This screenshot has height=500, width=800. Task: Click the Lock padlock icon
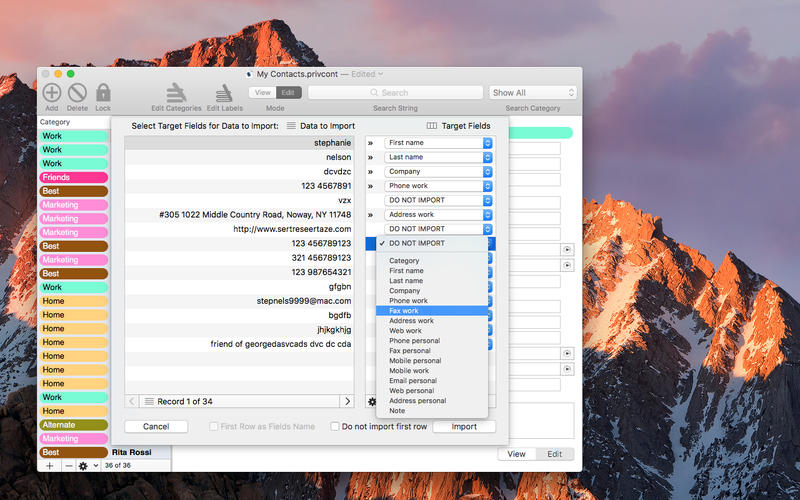click(x=103, y=92)
